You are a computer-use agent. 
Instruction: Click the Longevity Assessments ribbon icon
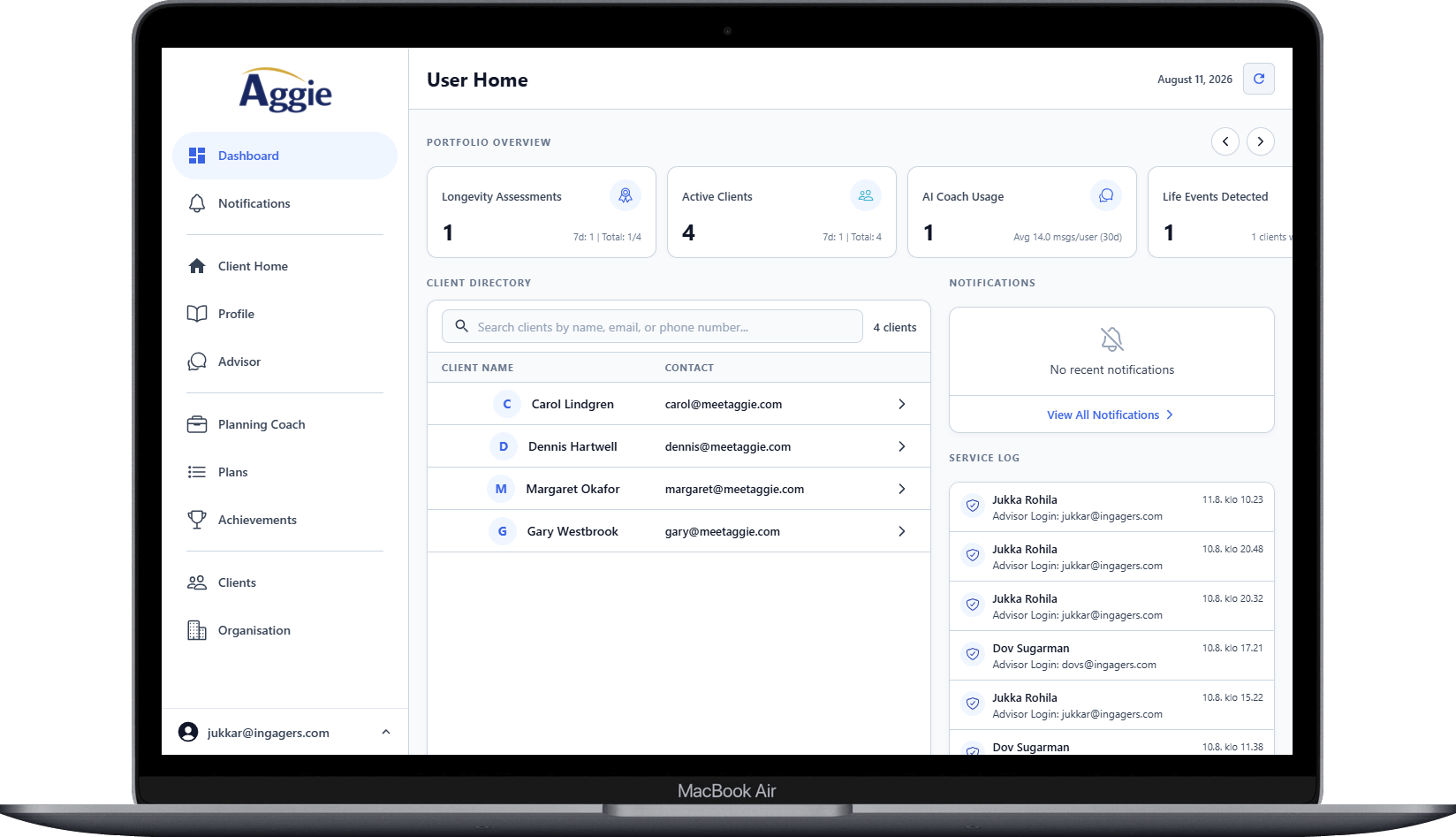(626, 195)
